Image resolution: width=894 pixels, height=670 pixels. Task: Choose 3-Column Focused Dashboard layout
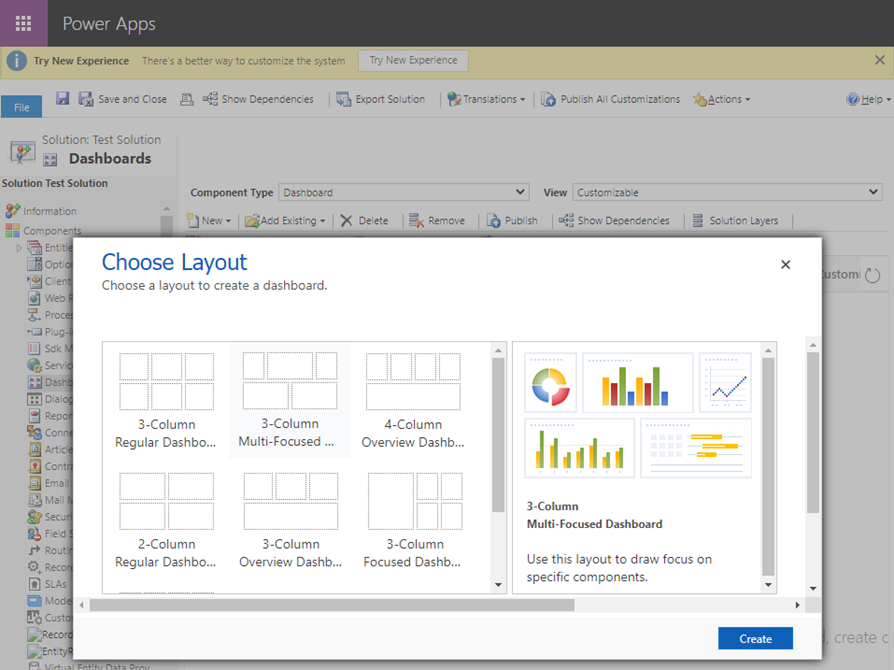(x=413, y=520)
